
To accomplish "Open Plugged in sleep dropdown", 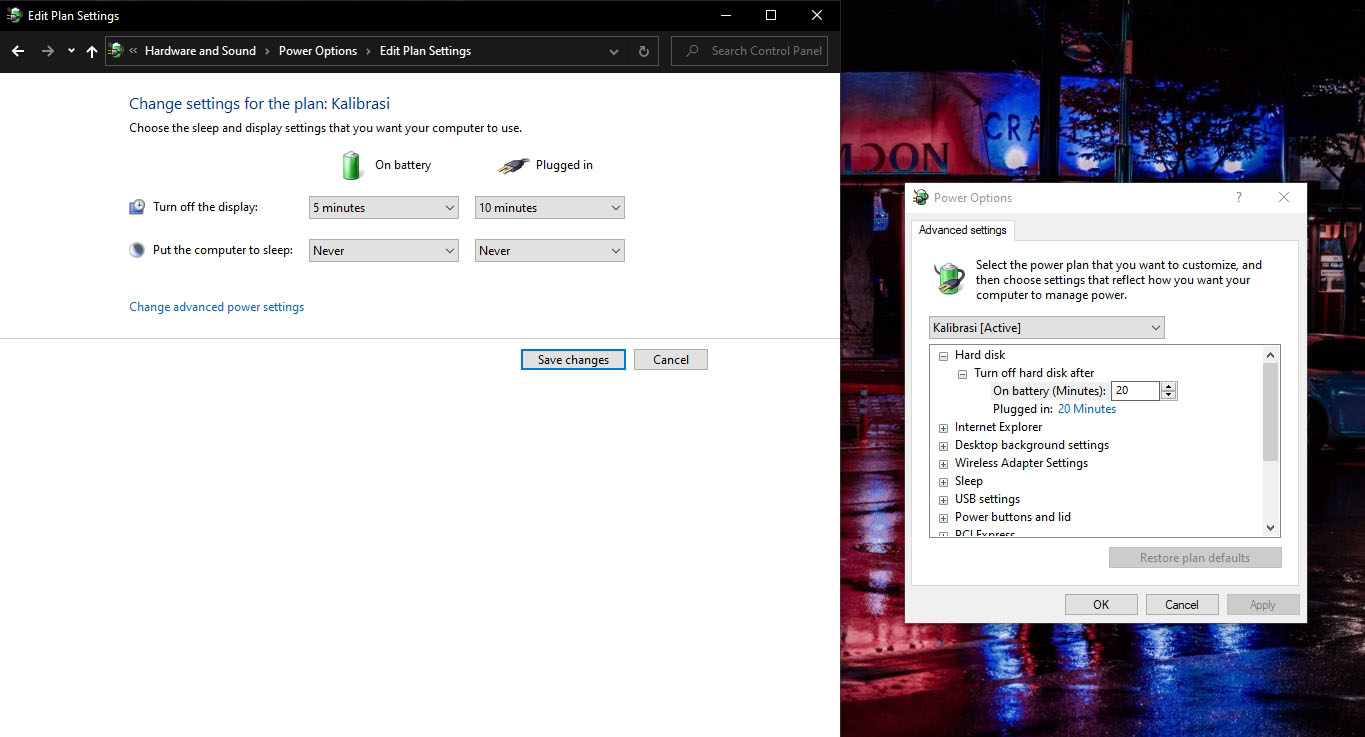I will tap(549, 251).
